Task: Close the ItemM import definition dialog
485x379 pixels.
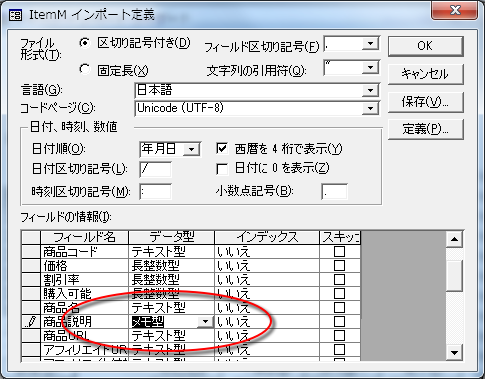Action: 455,10
